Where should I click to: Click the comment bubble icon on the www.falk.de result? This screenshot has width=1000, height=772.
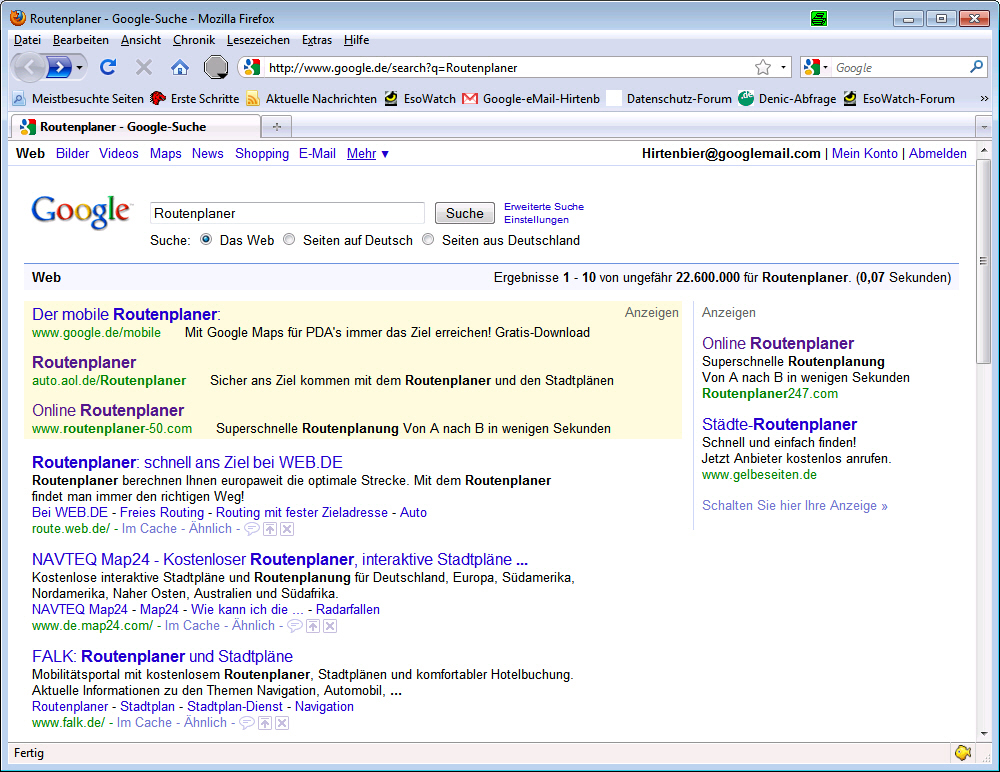tap(247, 723)
